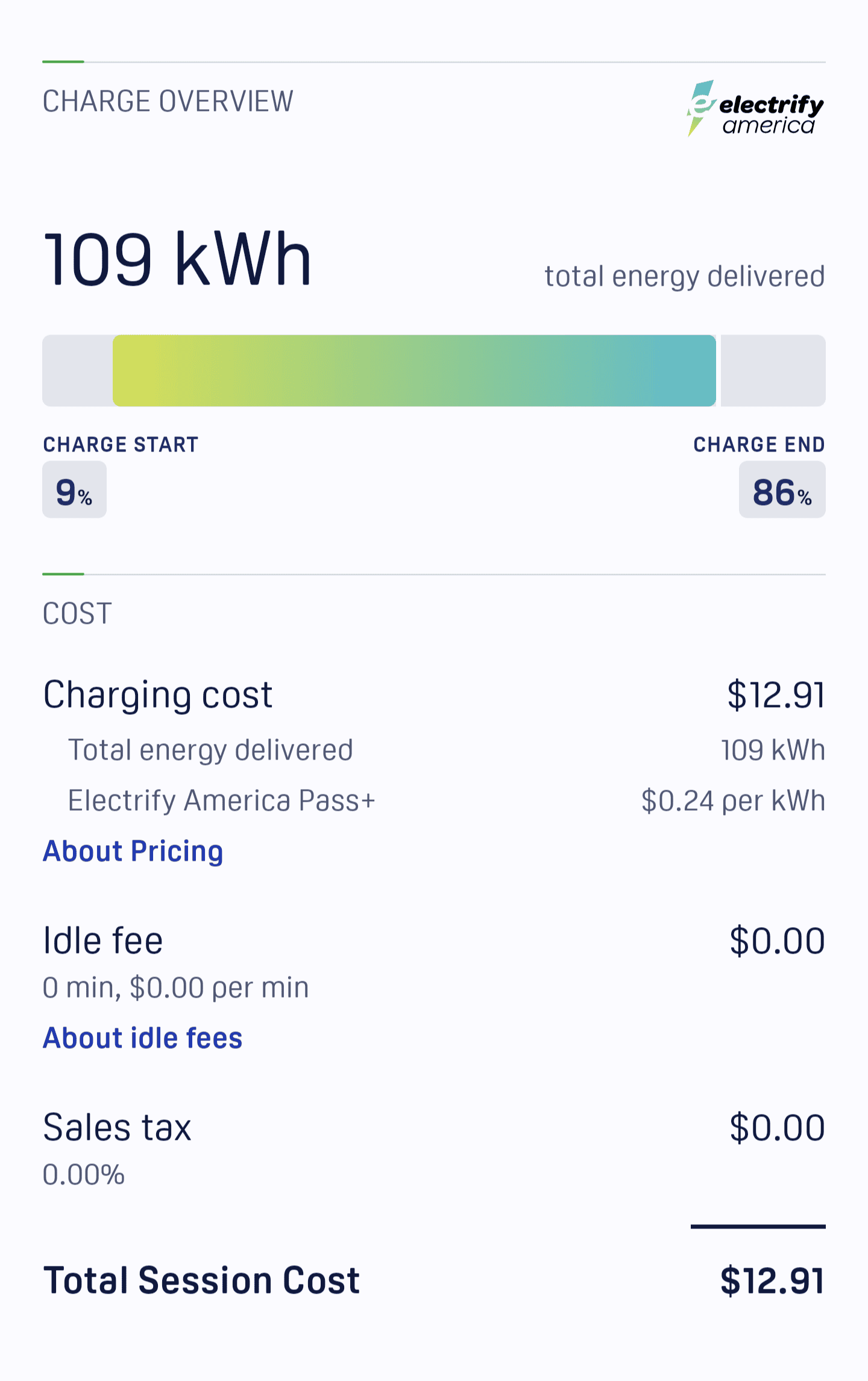The image size is (868, 1381).
Task: Click the charging progress gradient bar
Action: 414,371
